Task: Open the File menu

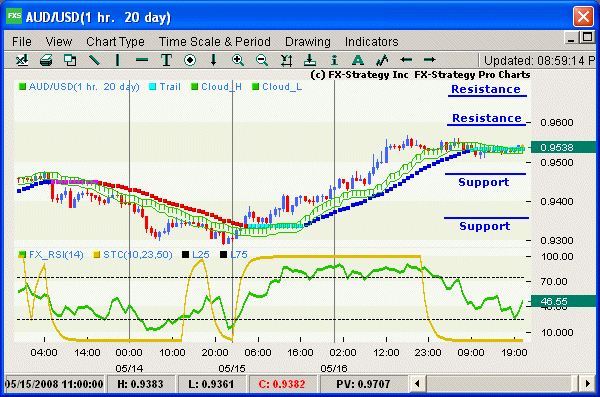Action: tap(22, 41)
